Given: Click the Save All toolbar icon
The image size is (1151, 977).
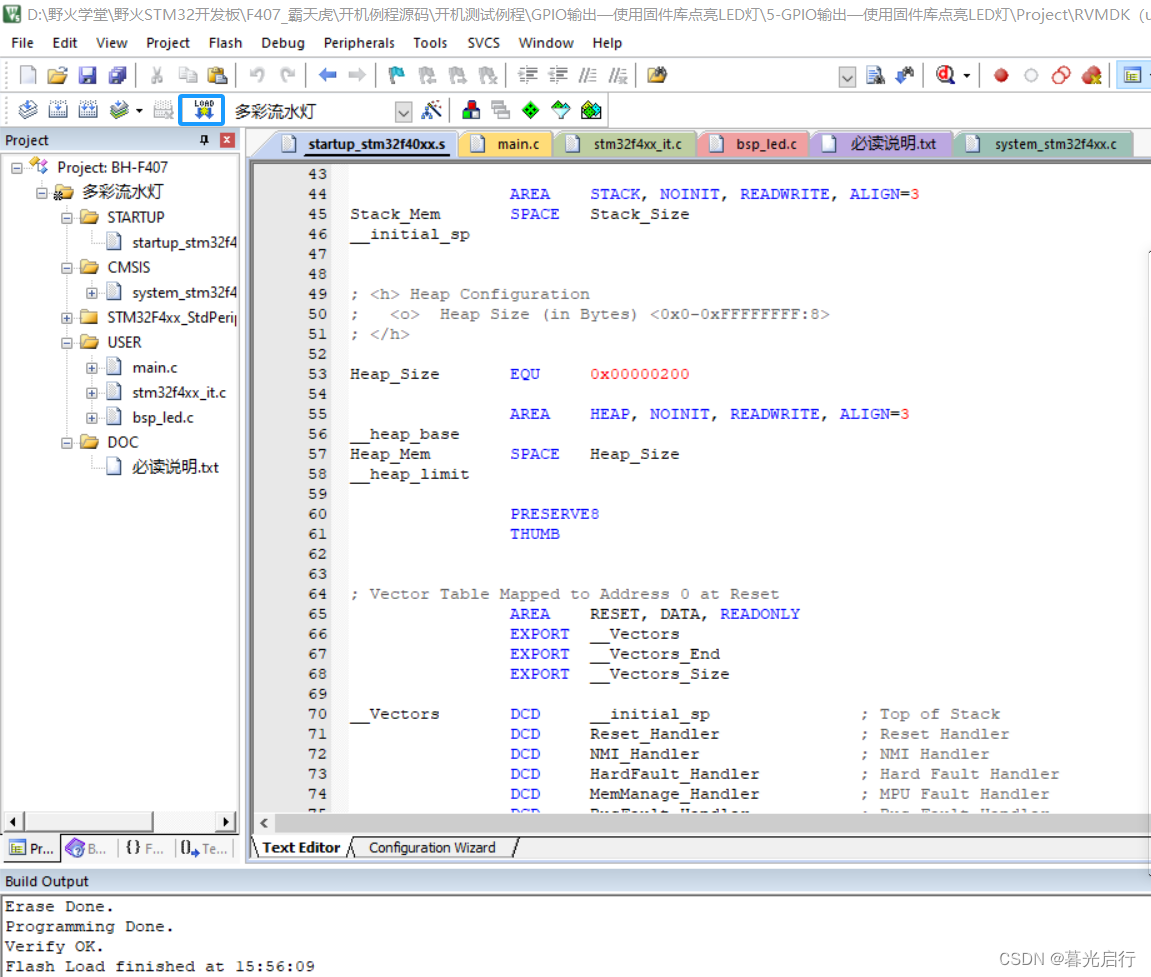Looking at the screenshot, I should point(117,75).
